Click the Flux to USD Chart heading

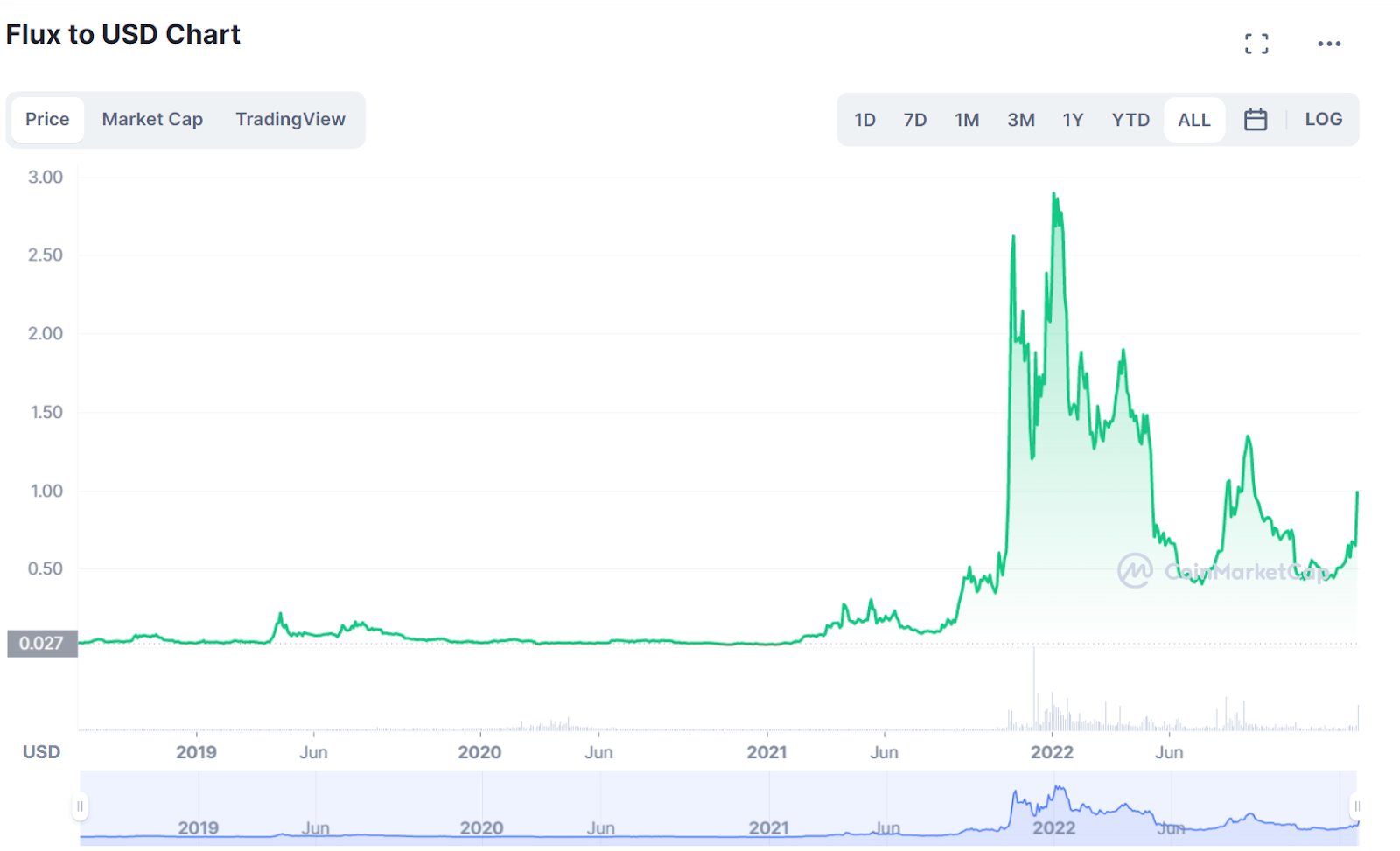[x=123, y=34]
